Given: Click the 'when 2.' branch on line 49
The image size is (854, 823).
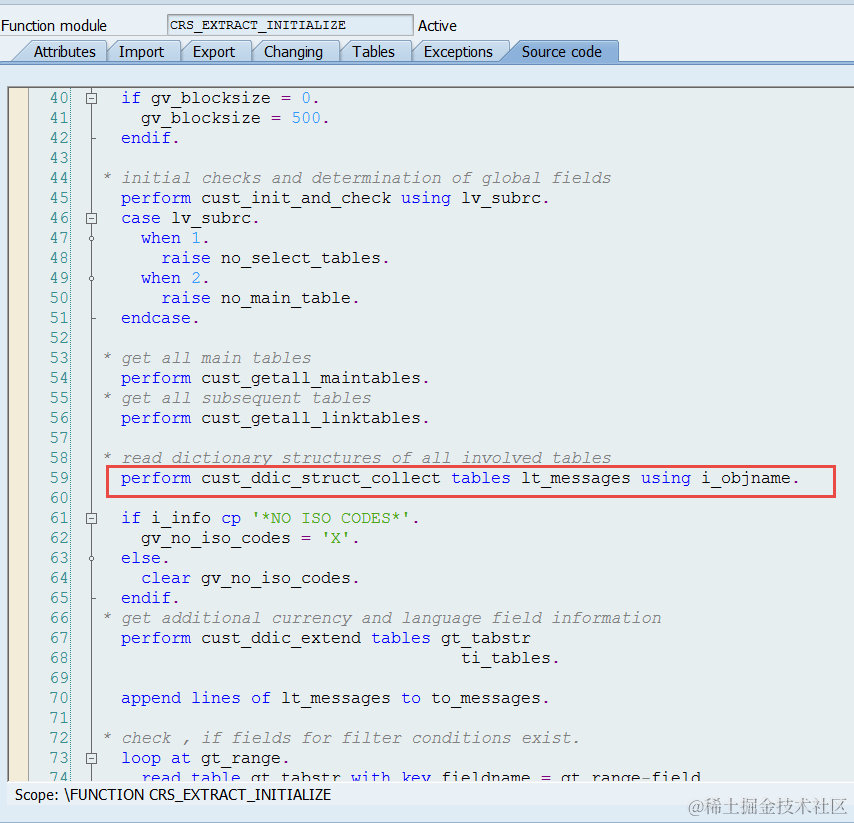Looking at the screenshot, I should [174, 278].
